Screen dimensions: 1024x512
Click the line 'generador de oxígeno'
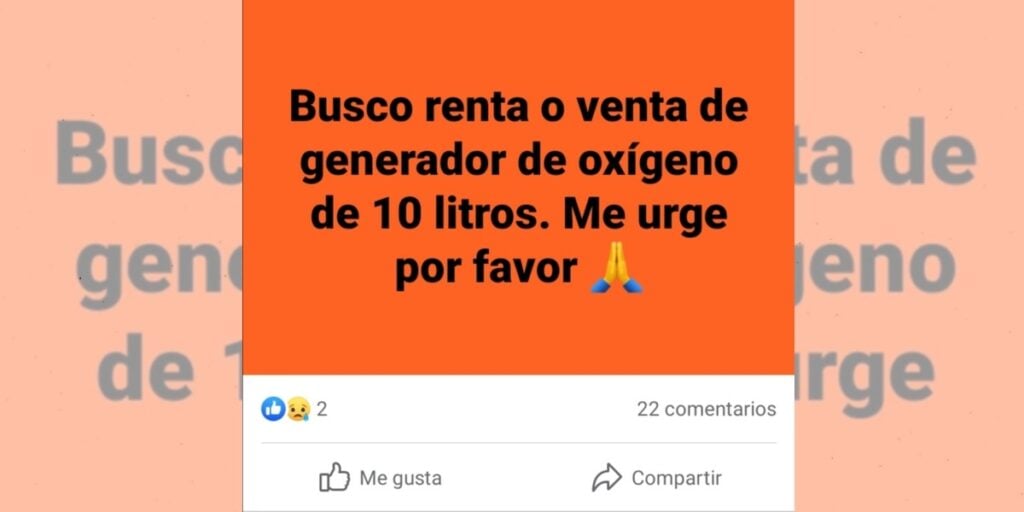(519, 161)
